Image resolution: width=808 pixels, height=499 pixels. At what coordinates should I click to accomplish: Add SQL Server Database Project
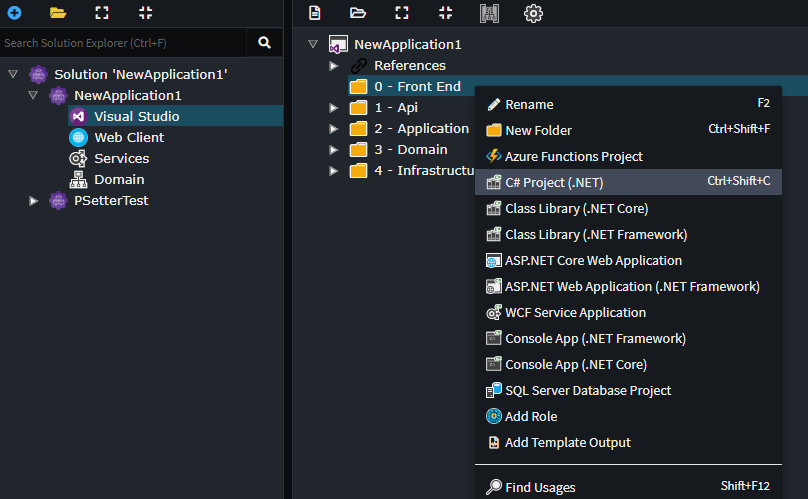[x=628, y=390]
